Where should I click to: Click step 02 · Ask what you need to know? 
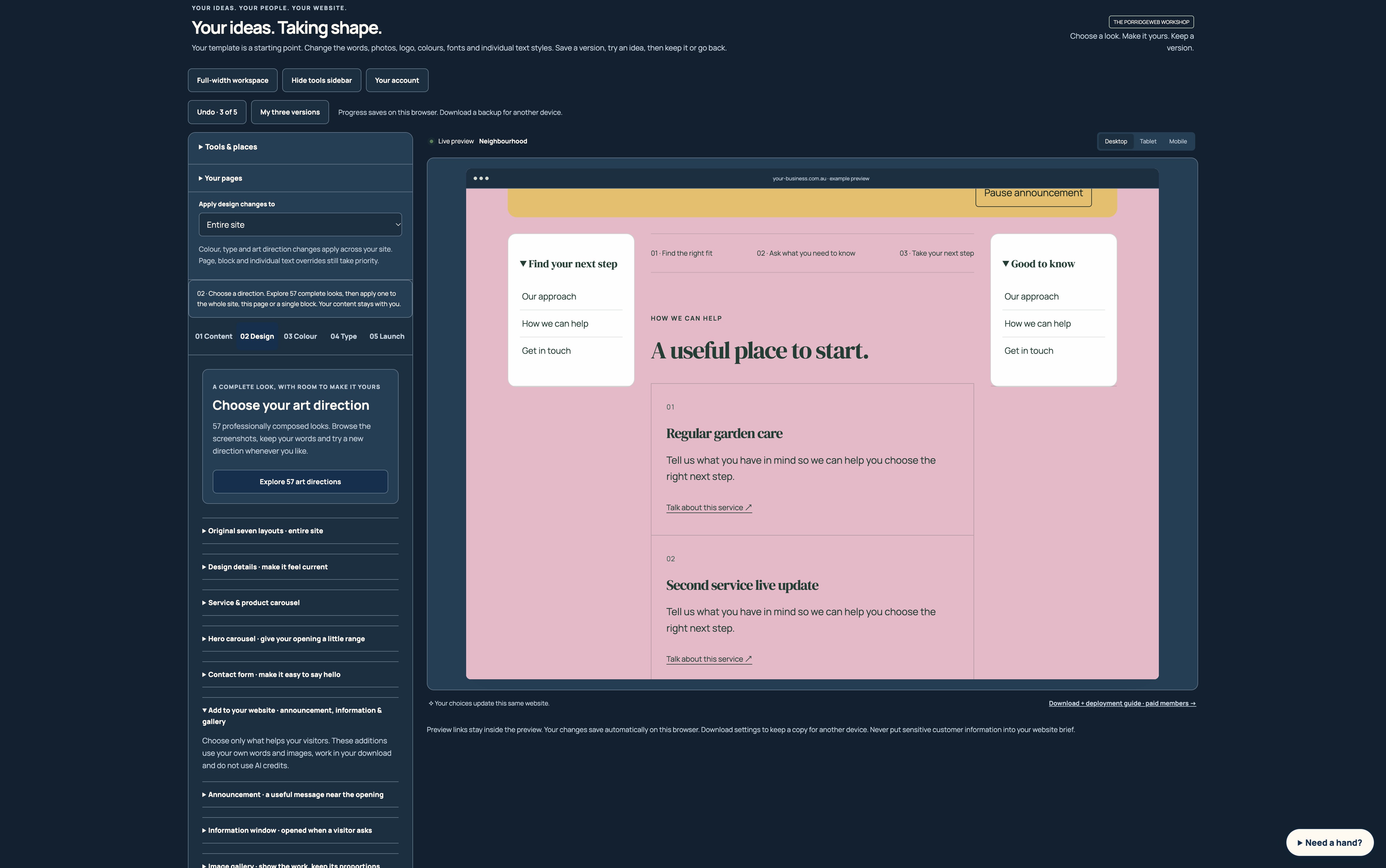tap(806, 253)
